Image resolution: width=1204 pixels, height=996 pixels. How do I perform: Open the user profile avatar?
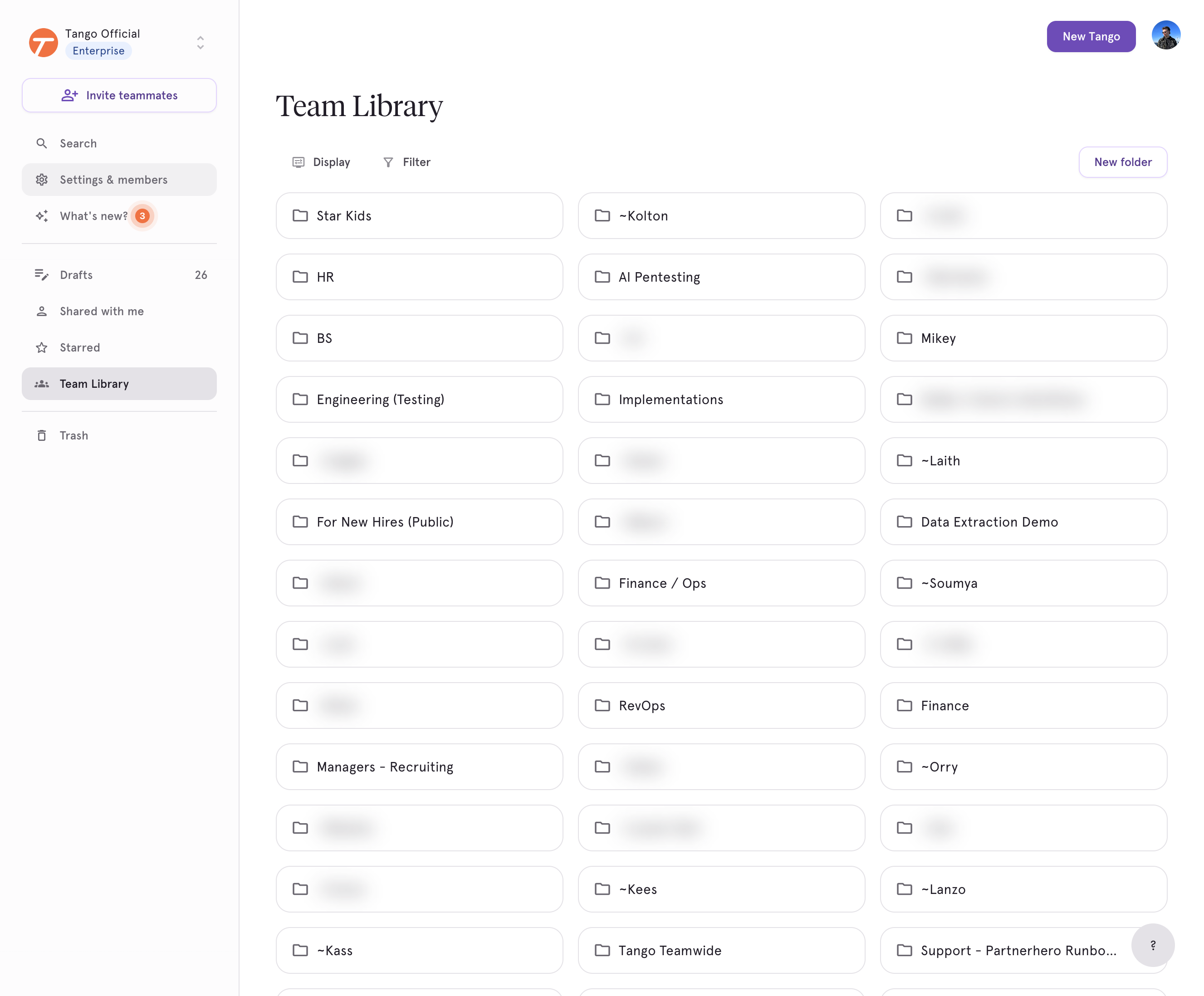click(1165, 35)
